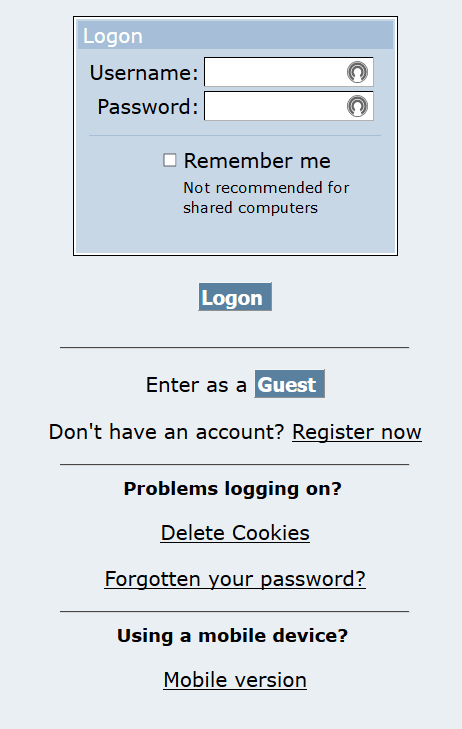Screen dimensions: 462x729
Task: Switch to the Mobile version link
Action: pos(235,680)
